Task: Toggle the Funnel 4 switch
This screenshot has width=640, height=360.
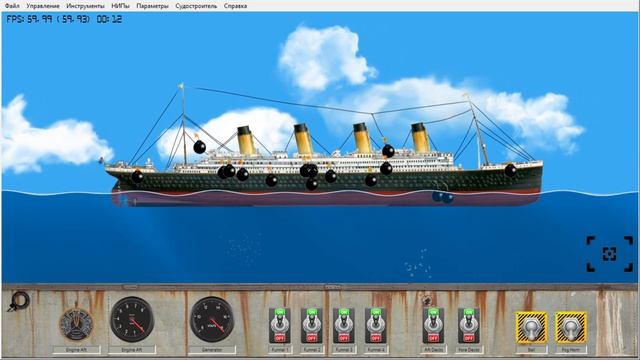Action: tap(376, 325)
